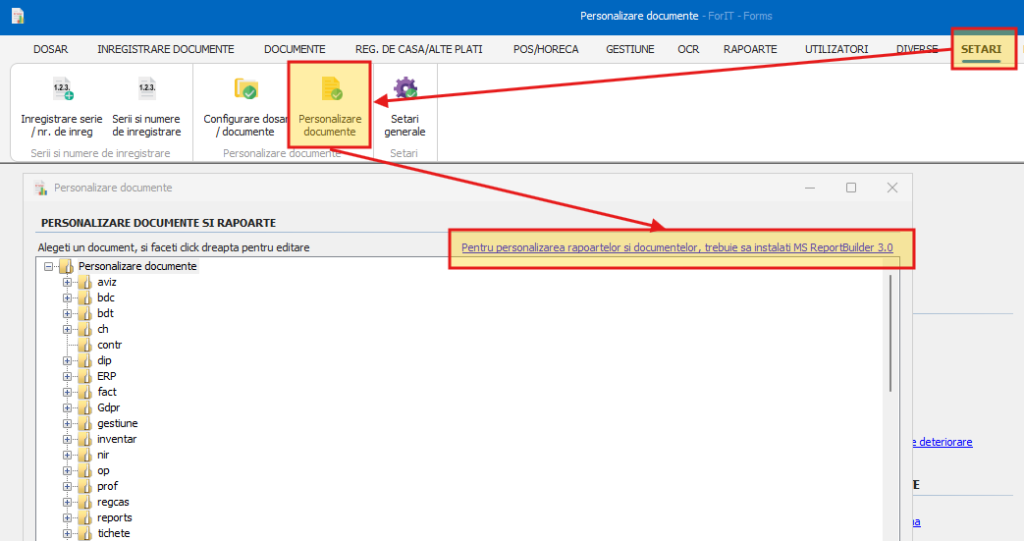Screen dimensions: 1024x541
Task: Open Configurare dosare / documente icon
Action: point(245,90)
